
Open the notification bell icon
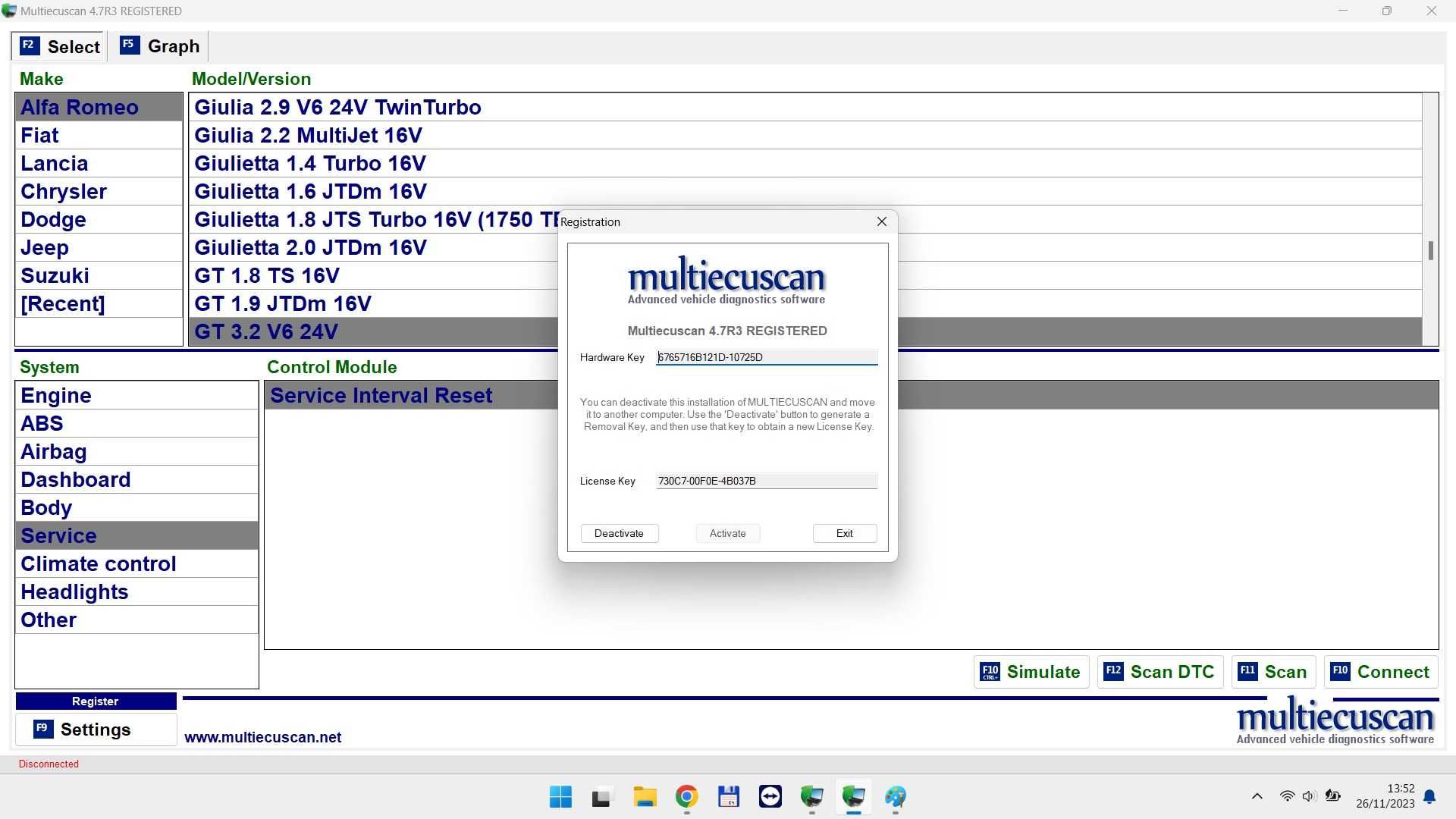tap(1429, 796)
